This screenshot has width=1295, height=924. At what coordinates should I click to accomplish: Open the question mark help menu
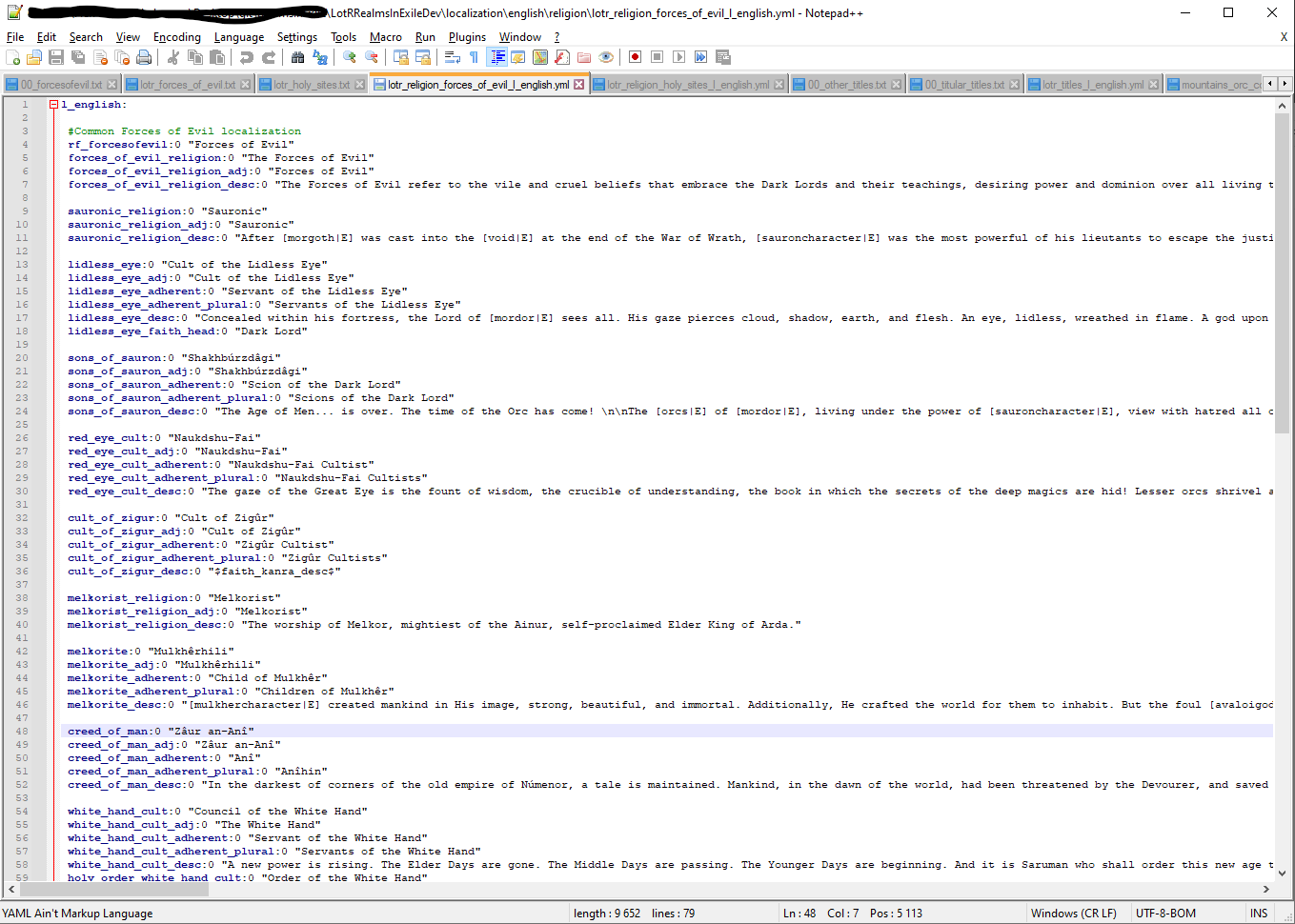[x=557, y=37]
